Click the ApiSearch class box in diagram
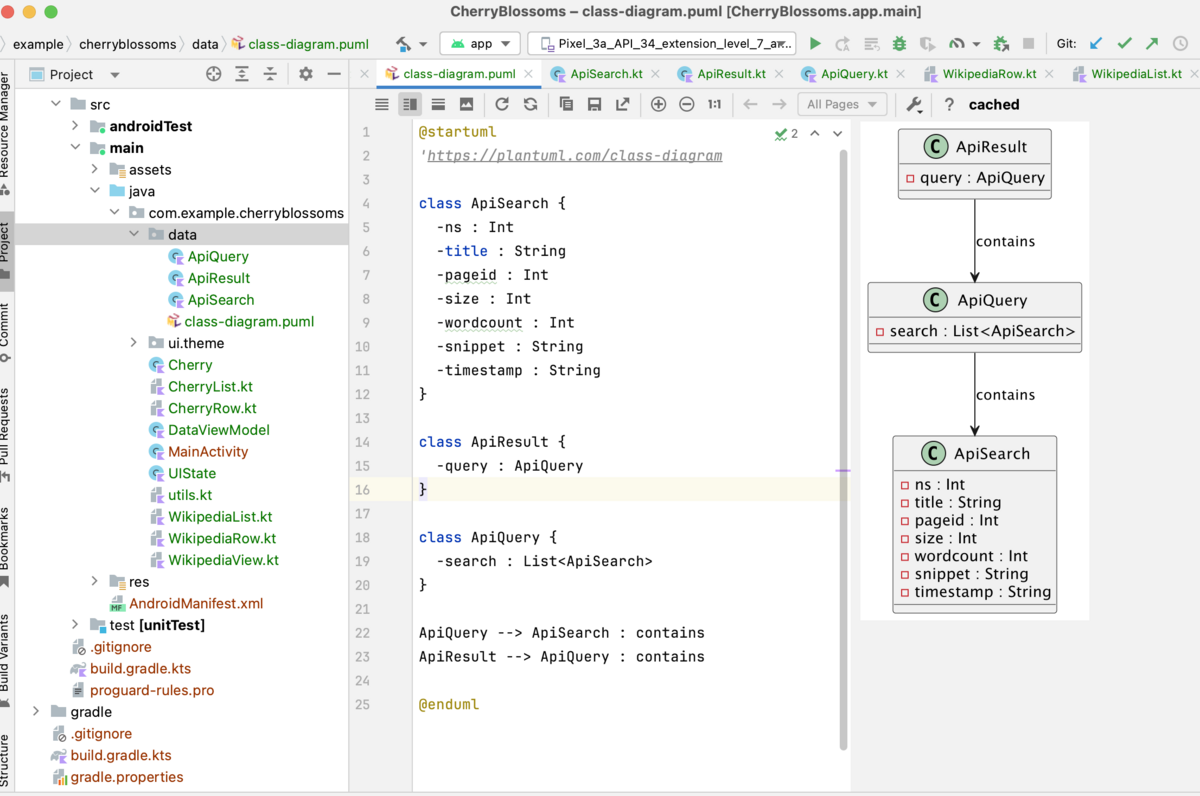This screenshot has width=1200, height=796. 975,524
